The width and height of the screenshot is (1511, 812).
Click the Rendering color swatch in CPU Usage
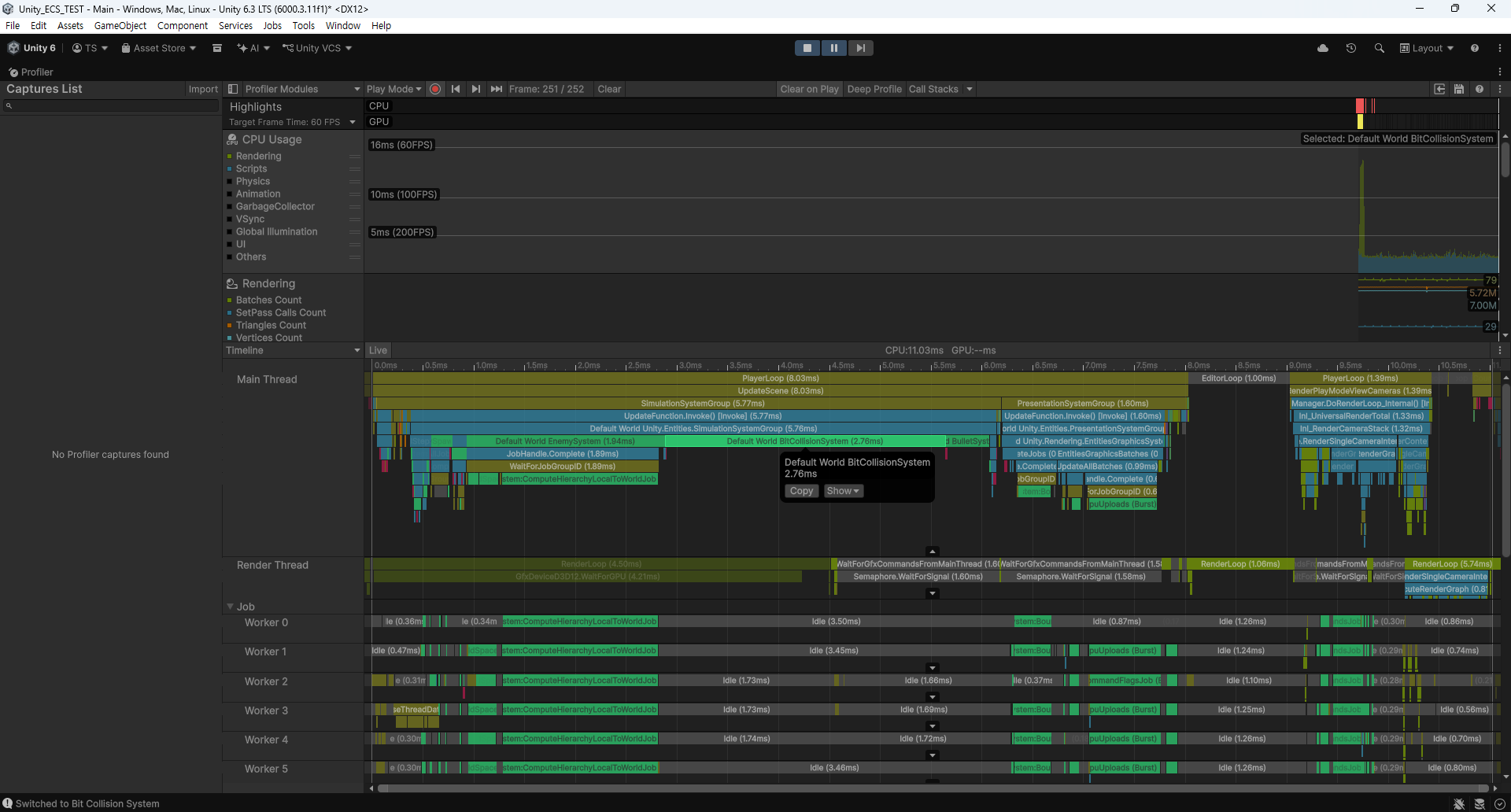click(x=230, y=157)
